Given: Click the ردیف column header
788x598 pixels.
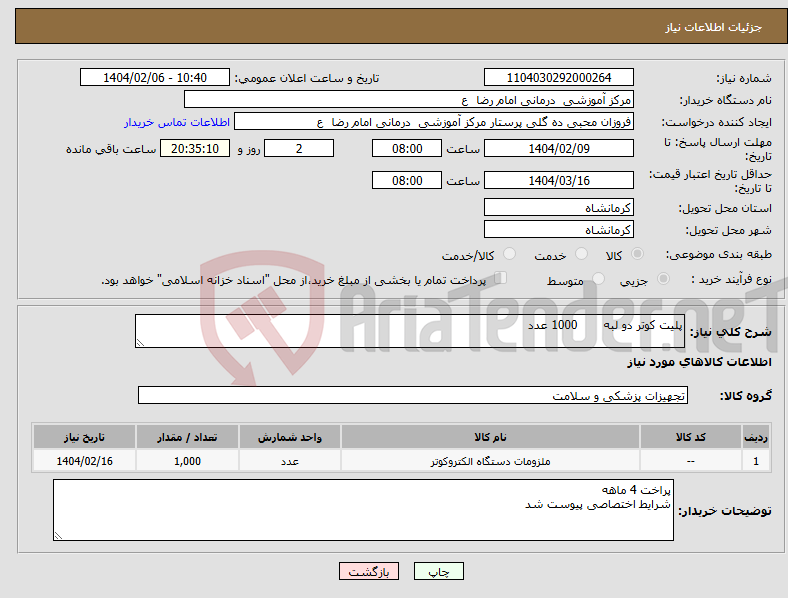Looking at the screenshot, I should (756, 437).
